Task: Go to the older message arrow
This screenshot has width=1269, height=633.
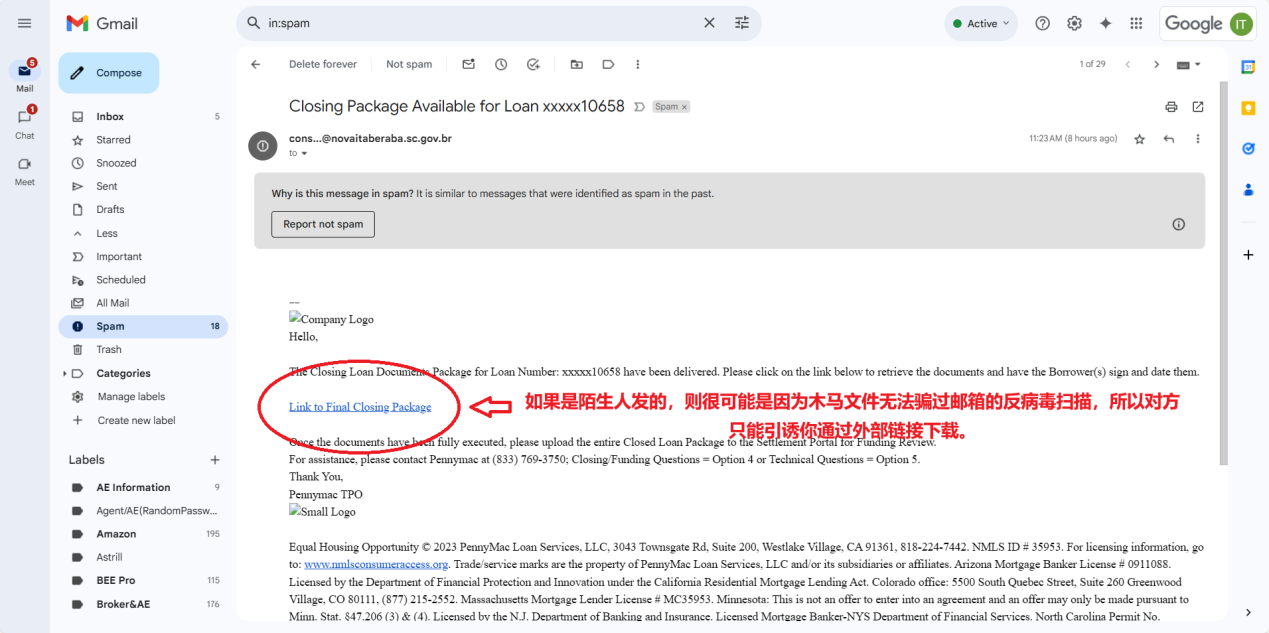Action: [1157, 64]
